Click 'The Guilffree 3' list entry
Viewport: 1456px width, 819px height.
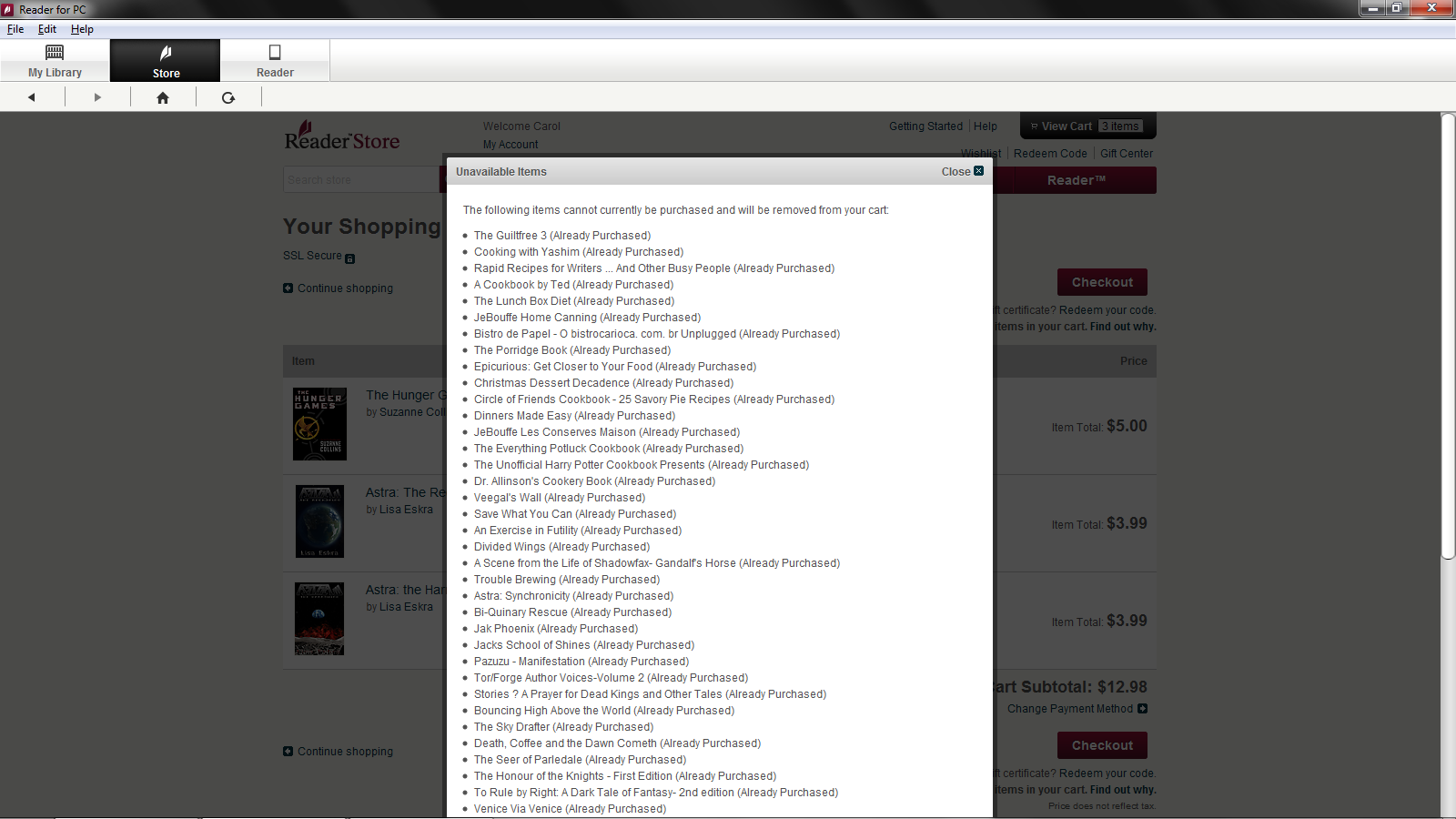[x=562, y=236]
